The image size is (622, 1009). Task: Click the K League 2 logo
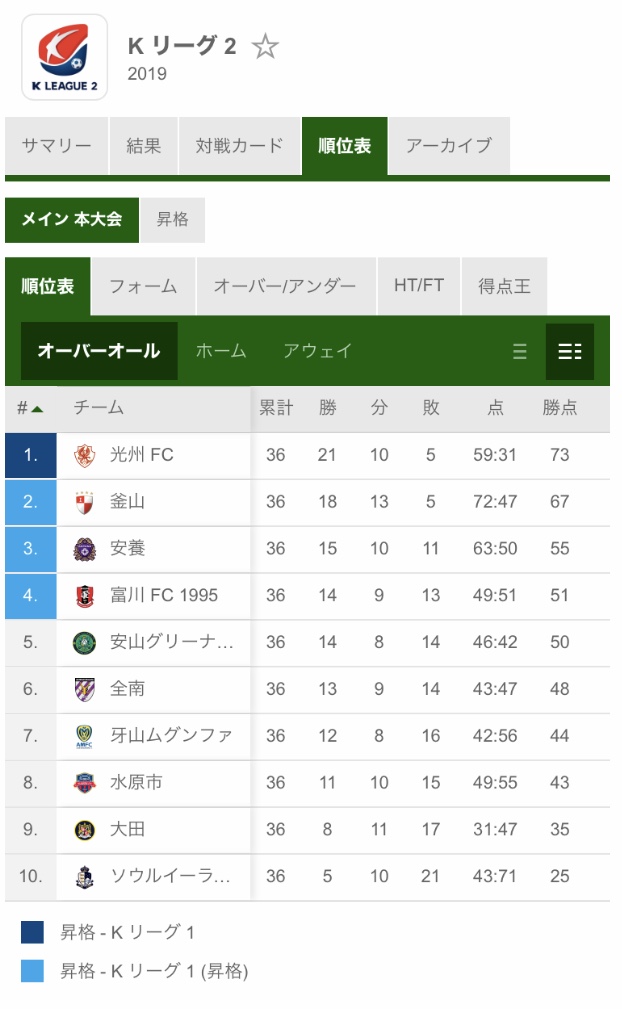tap(64, 57)
